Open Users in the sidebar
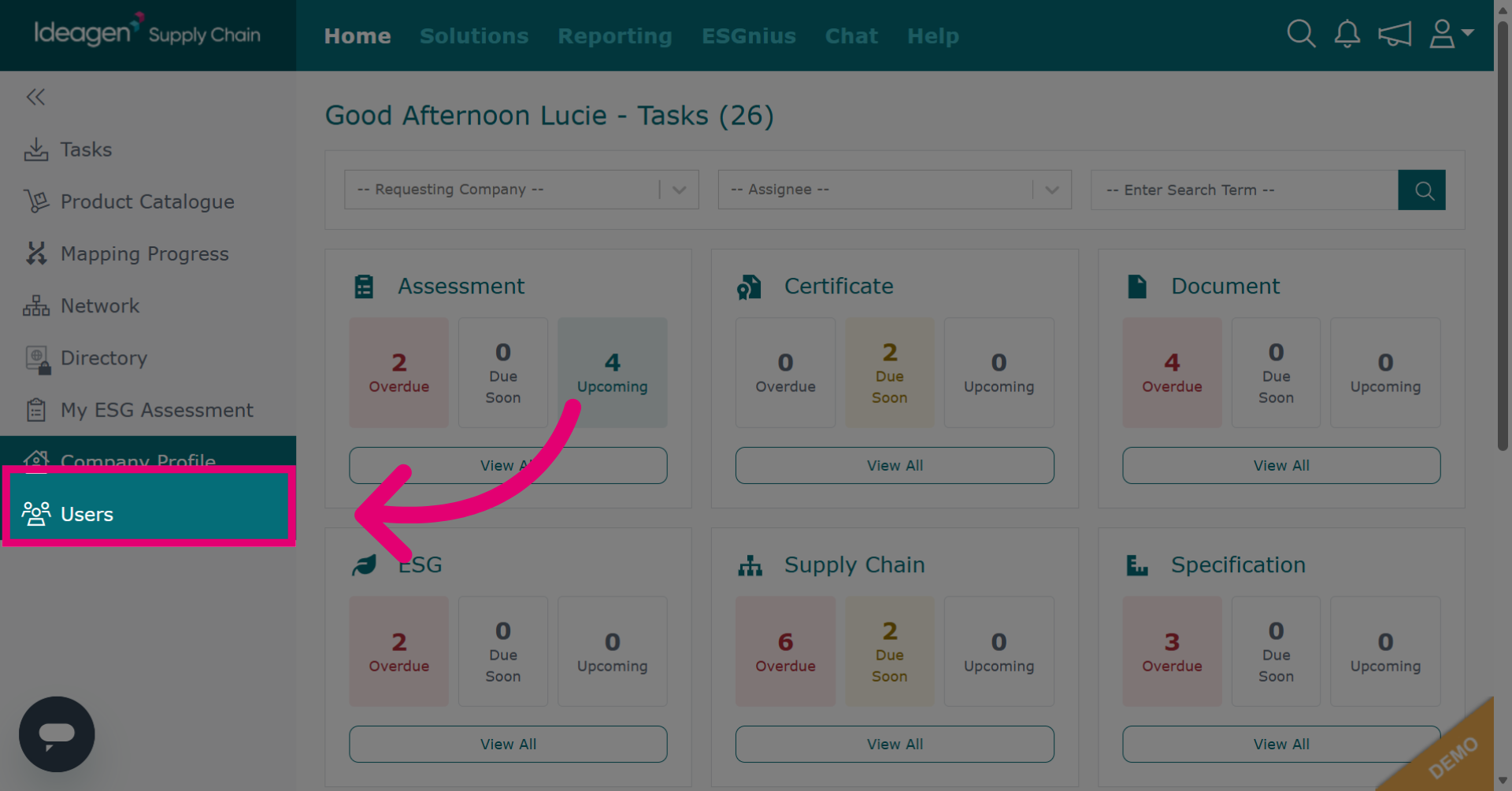The height and width of the screenshot is (791, 1512). pyautogui.click(x=150, y=514)
